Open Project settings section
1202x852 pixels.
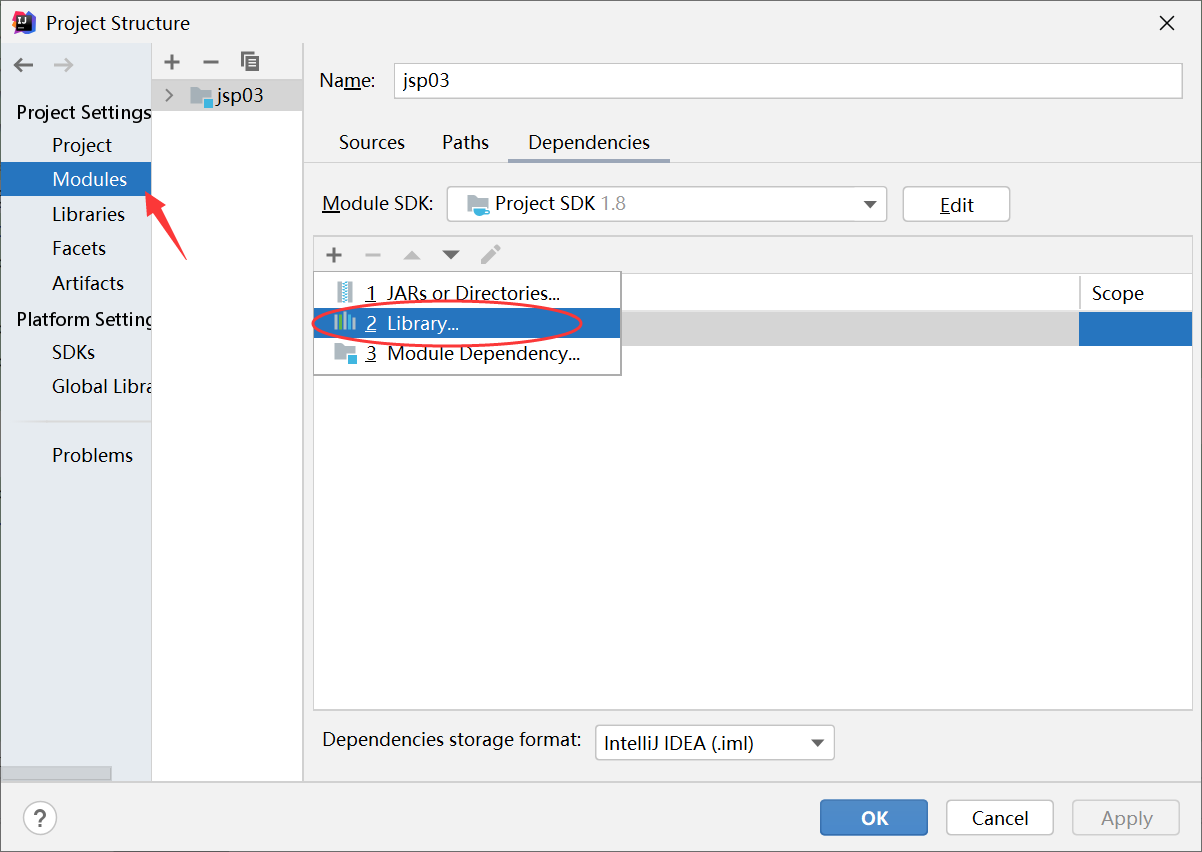click(x=82, y=145)
